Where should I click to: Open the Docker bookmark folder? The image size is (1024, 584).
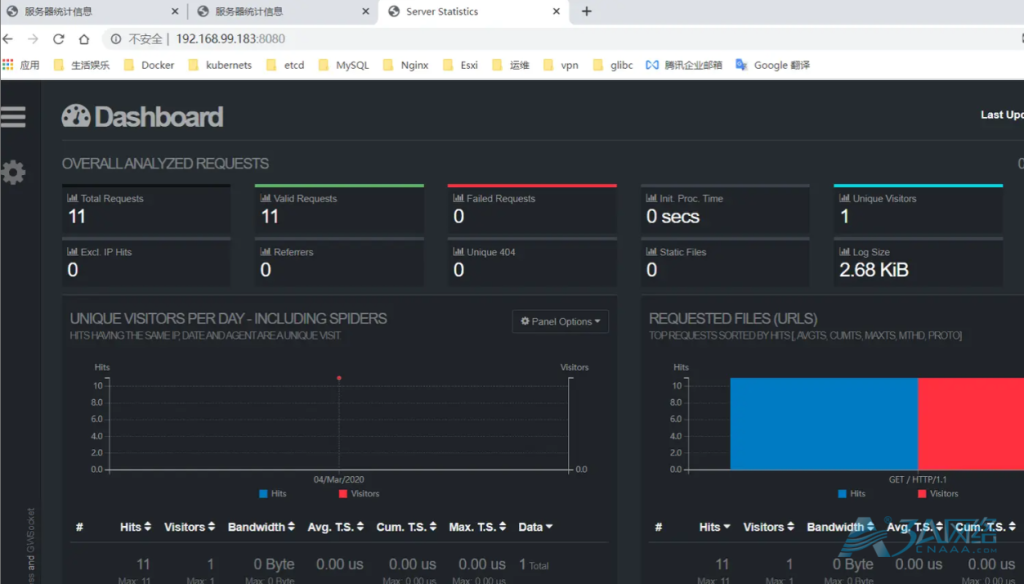148,65
